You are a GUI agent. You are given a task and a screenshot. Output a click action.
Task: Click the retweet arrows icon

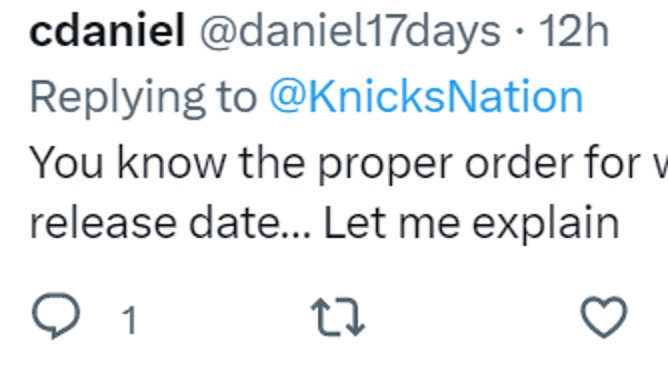coord(338,317)
